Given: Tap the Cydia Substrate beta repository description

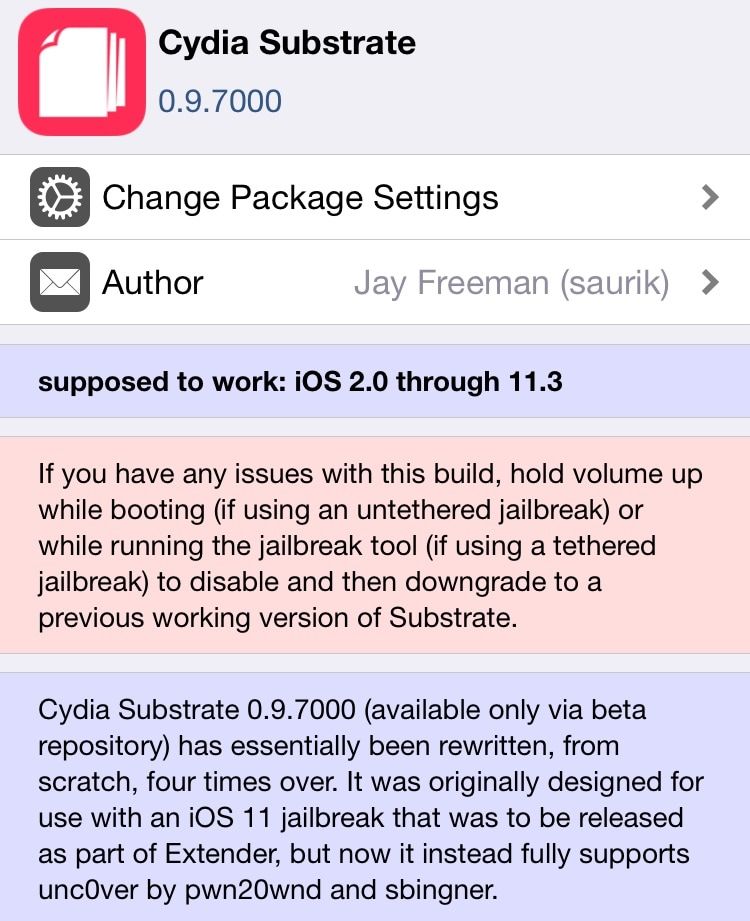Looking at the screenshot, I should click(375, 797).
